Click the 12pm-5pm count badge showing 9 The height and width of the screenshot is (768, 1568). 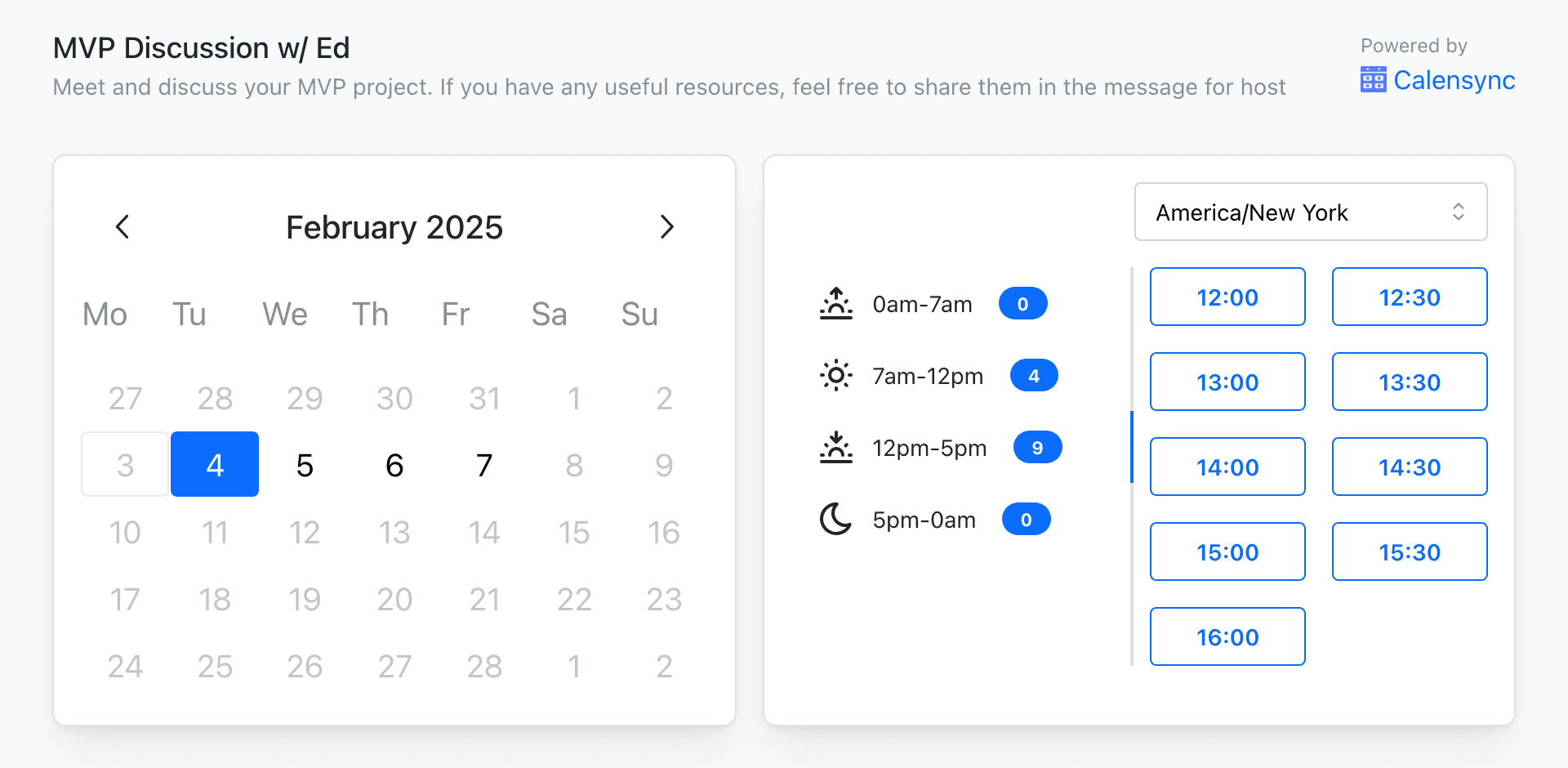pos(1037,447)
